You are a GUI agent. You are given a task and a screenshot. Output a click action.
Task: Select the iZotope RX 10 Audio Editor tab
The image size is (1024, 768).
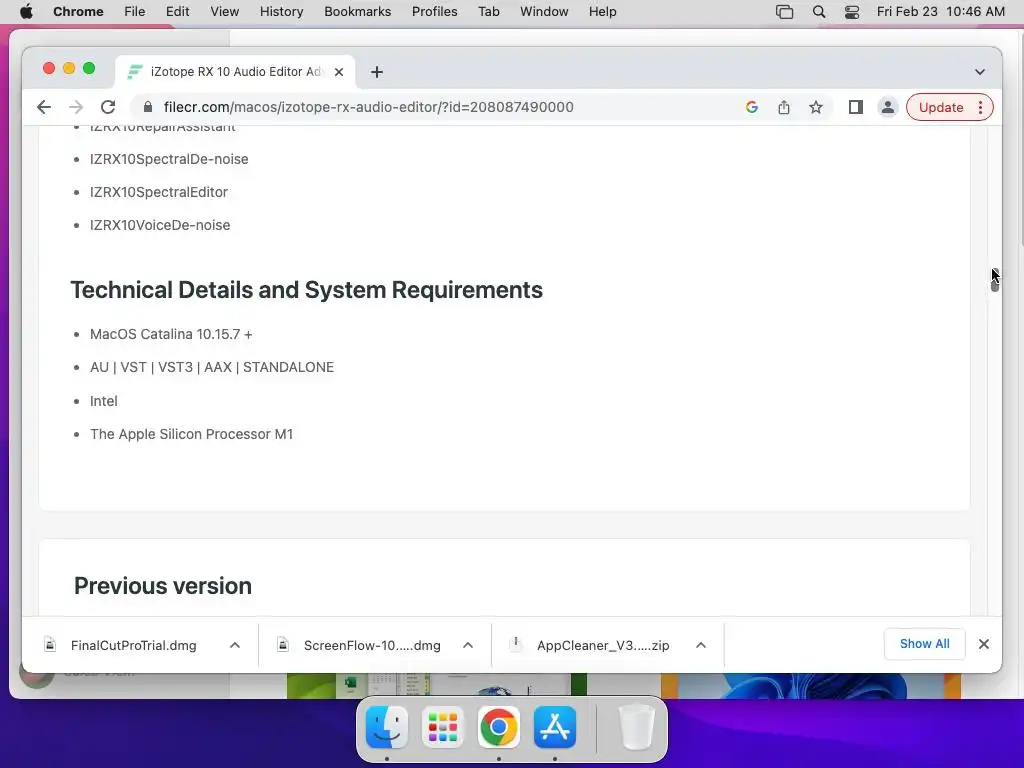point(235,72)
